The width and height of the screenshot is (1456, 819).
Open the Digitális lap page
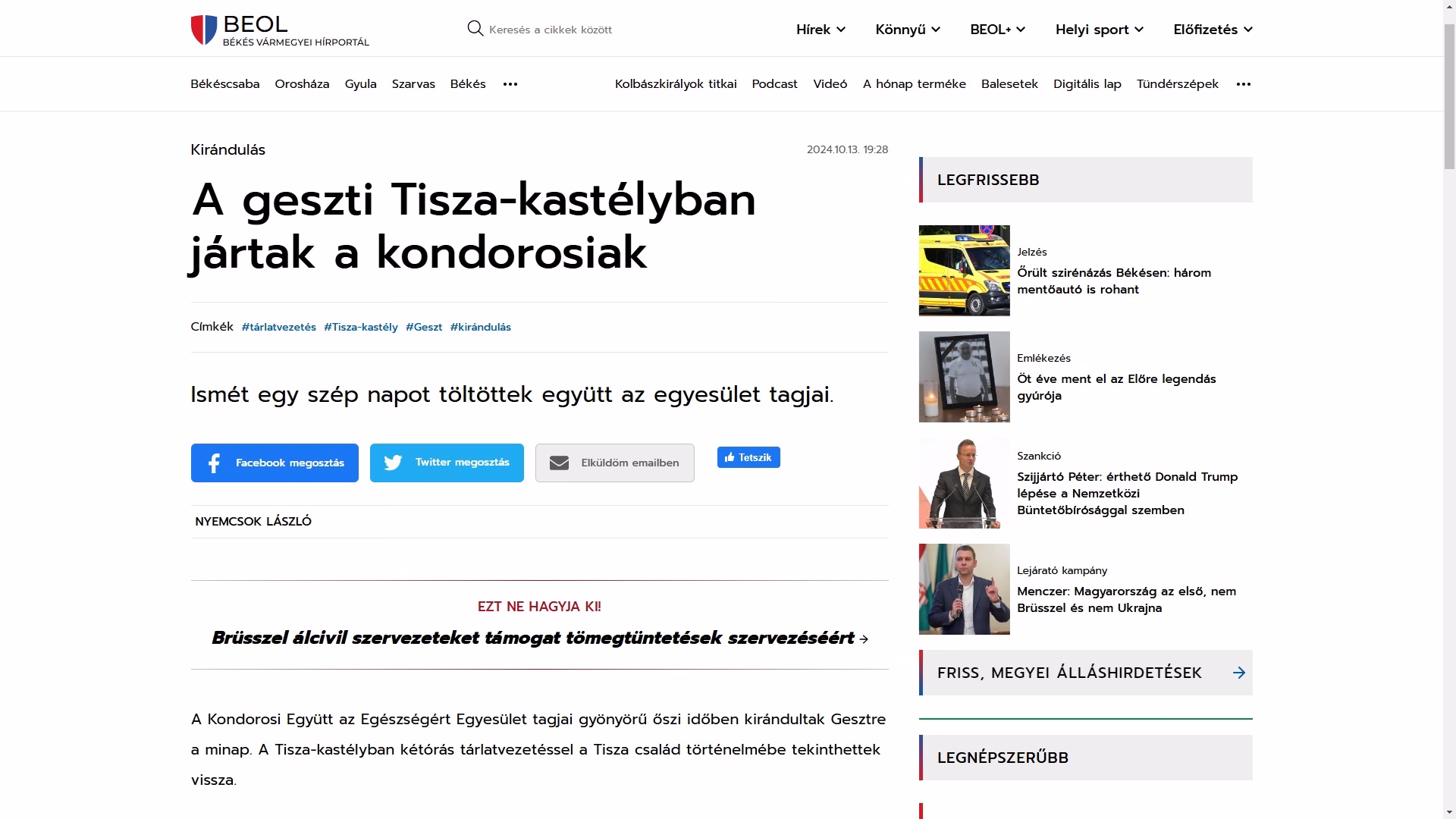(x=1087, y=84)
